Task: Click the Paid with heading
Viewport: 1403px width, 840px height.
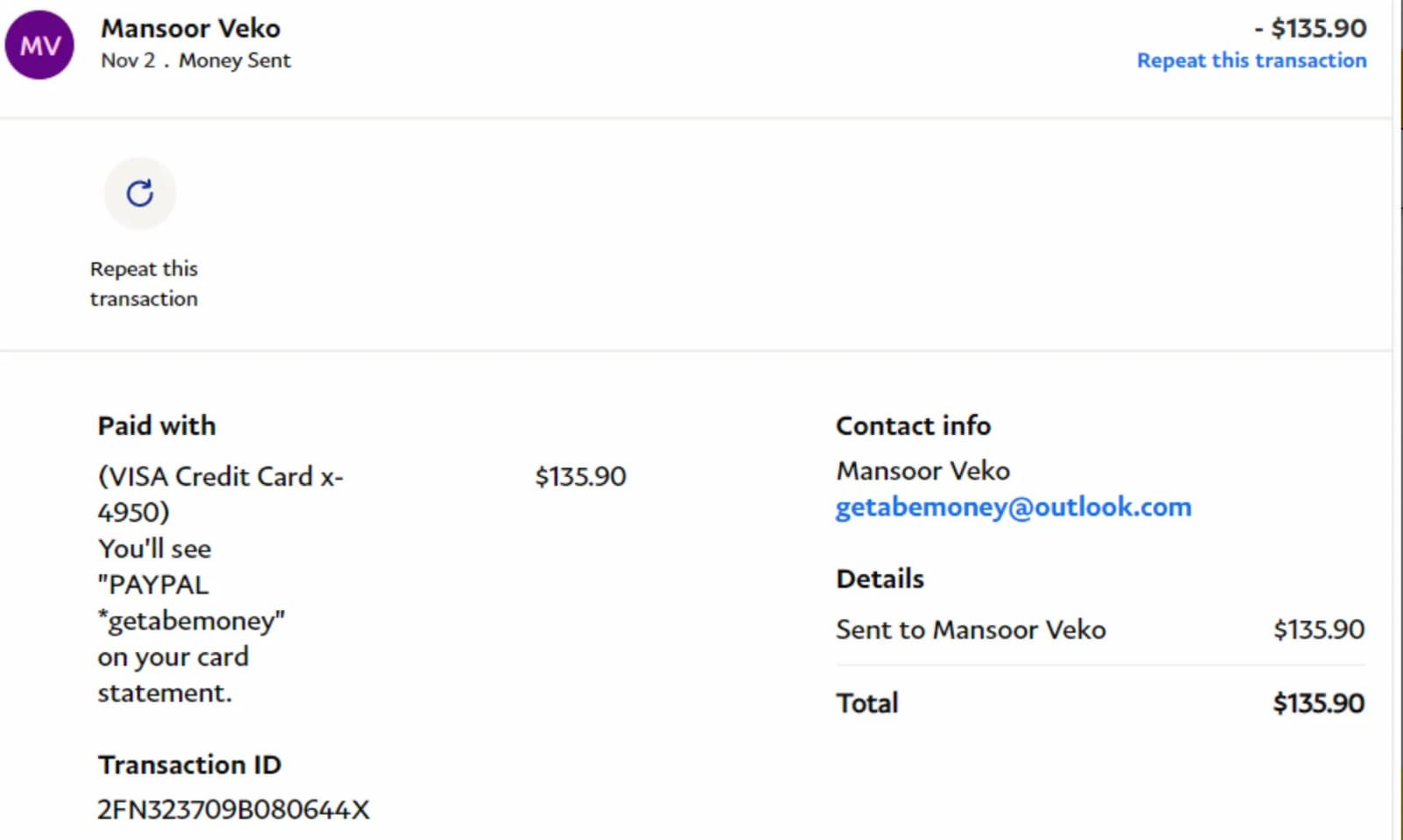Action: pyautogui.click(x=157, y=425)
